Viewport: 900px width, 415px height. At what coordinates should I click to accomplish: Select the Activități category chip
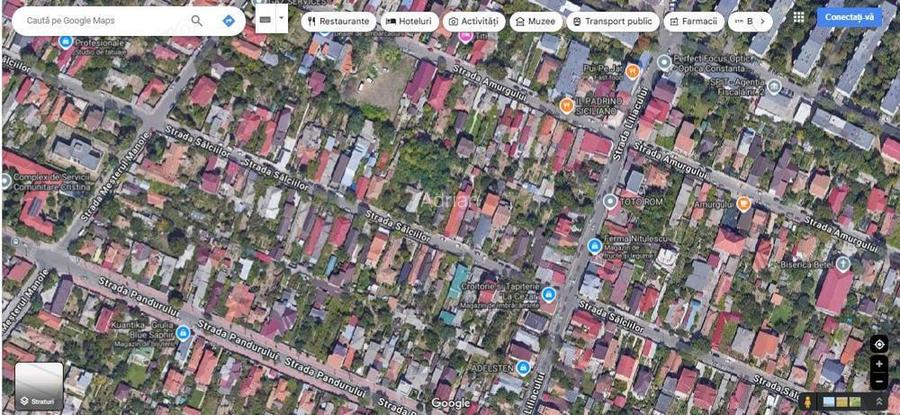click(x=474, y=22)
